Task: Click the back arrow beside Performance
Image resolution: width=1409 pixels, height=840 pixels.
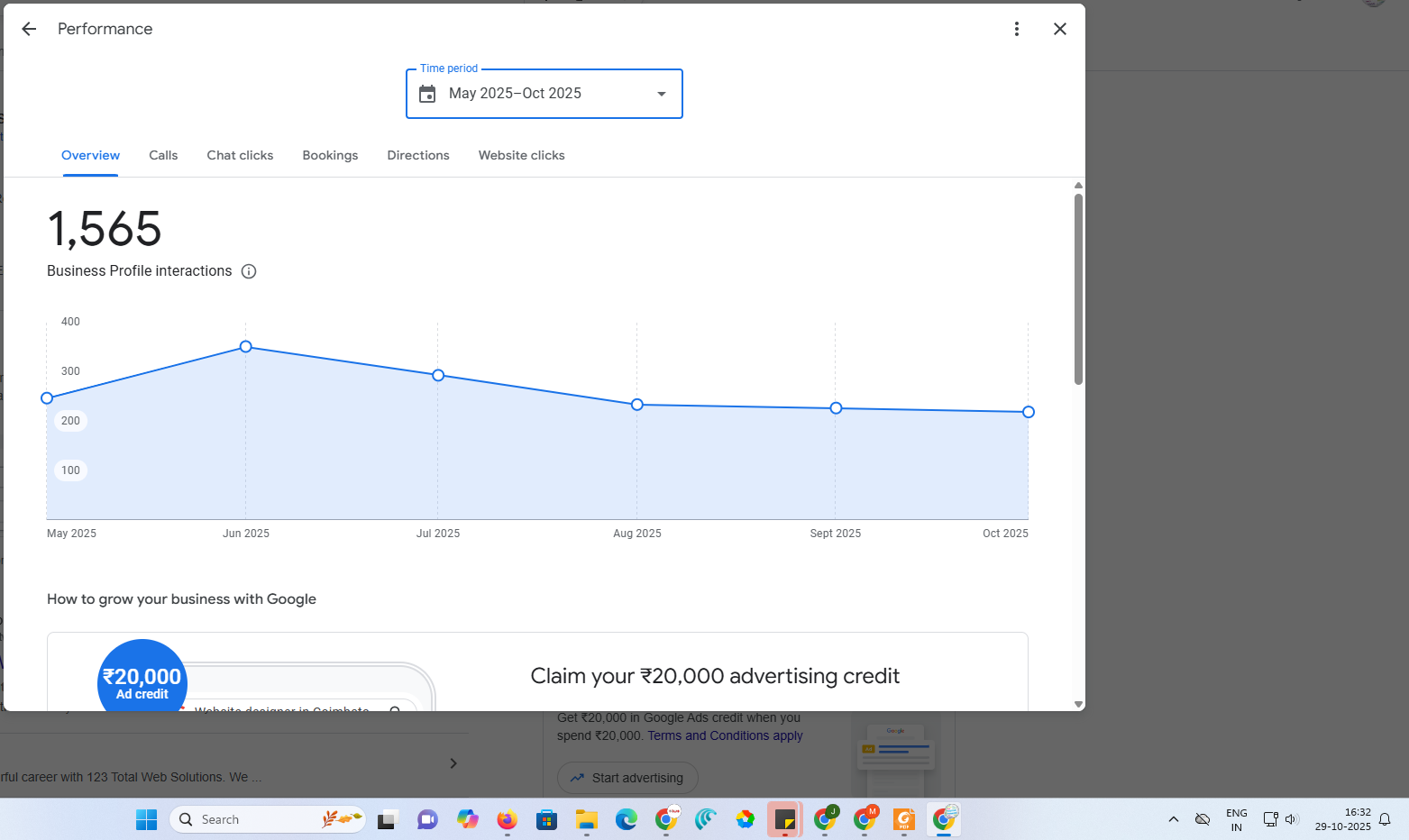Action: (x=29, y=29)
